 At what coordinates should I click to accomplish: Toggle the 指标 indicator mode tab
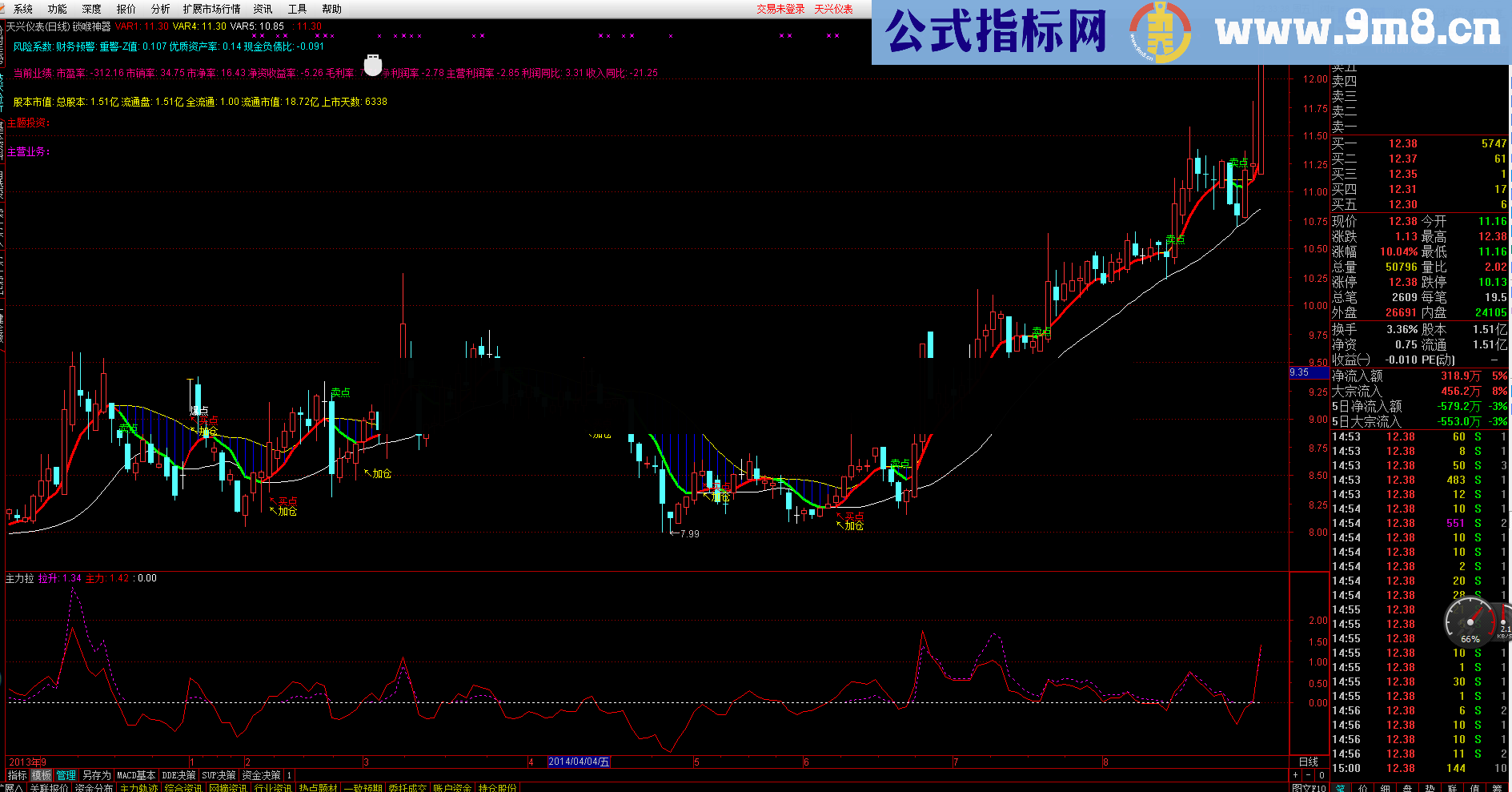17,775
